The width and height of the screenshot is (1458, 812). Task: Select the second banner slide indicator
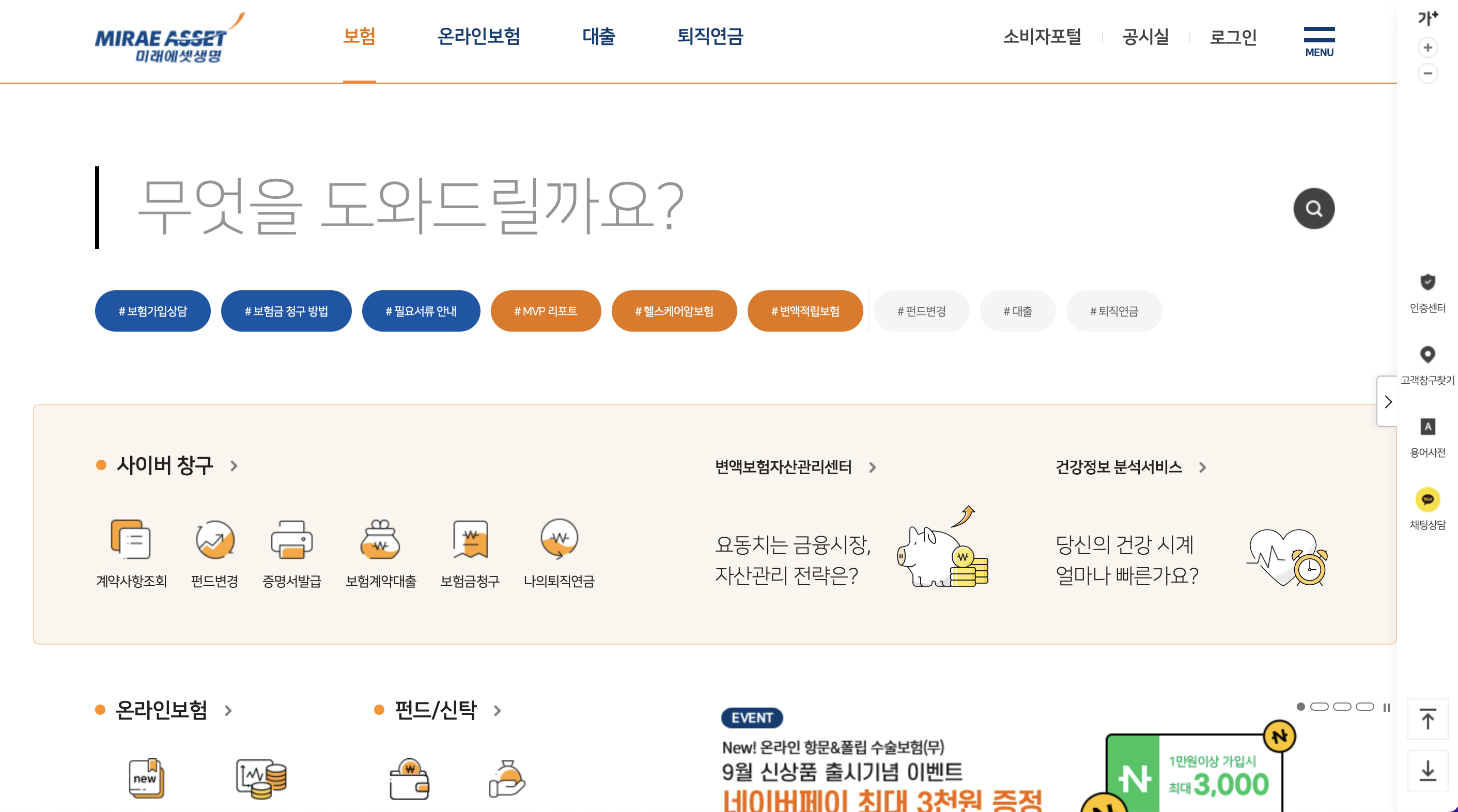click(1319, 707)
